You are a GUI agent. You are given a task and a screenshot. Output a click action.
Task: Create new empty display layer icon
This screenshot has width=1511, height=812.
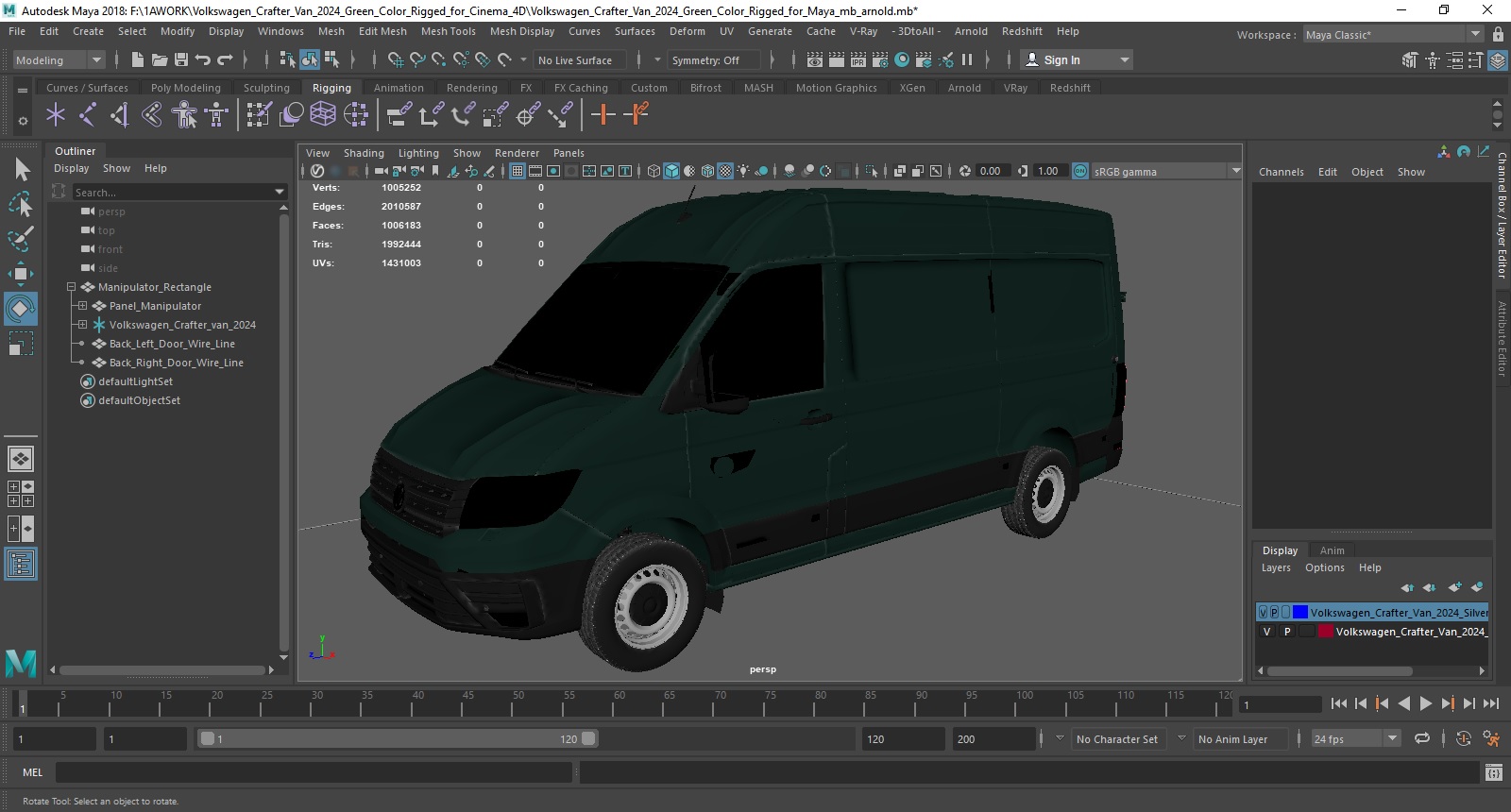[1454, 587]
